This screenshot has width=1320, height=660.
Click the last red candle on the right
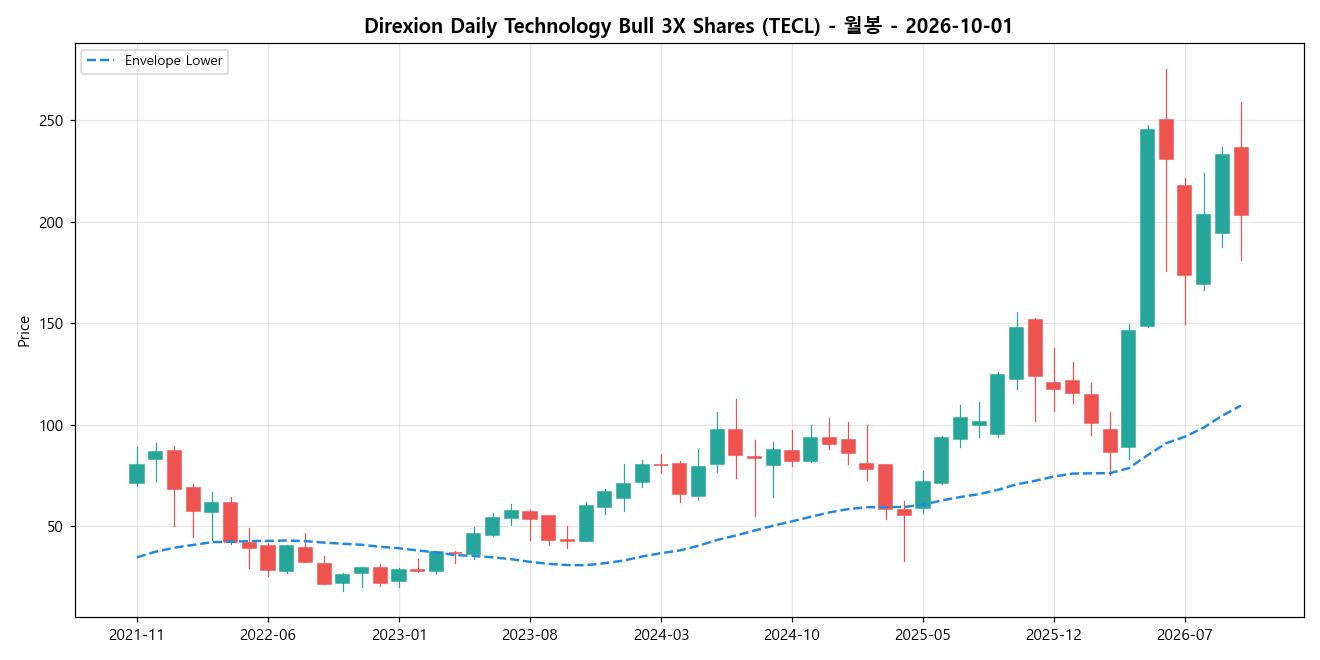coord(1241,181)
